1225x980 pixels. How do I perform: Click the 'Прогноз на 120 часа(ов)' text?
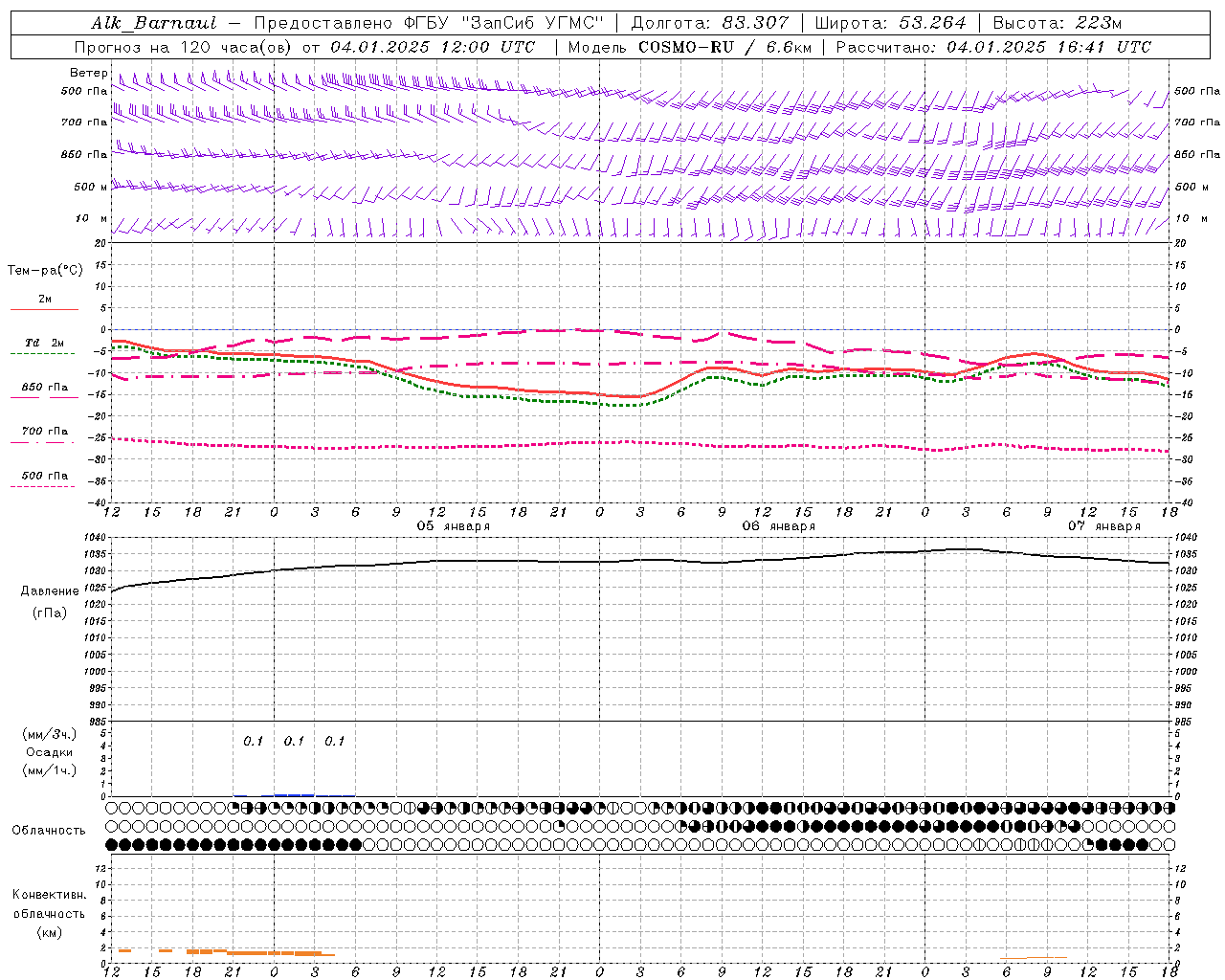pyautogui.click(x=184, y=47)
